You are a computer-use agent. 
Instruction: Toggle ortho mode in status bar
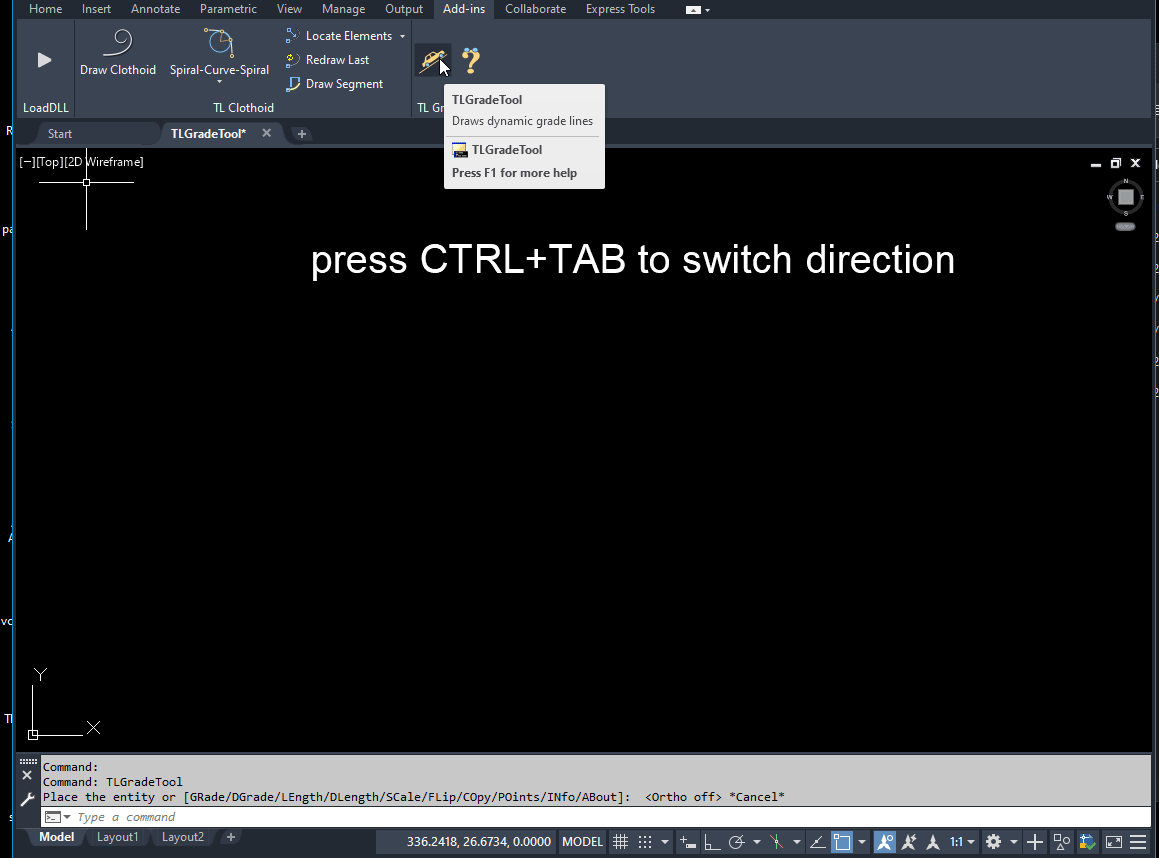(712, 842)
